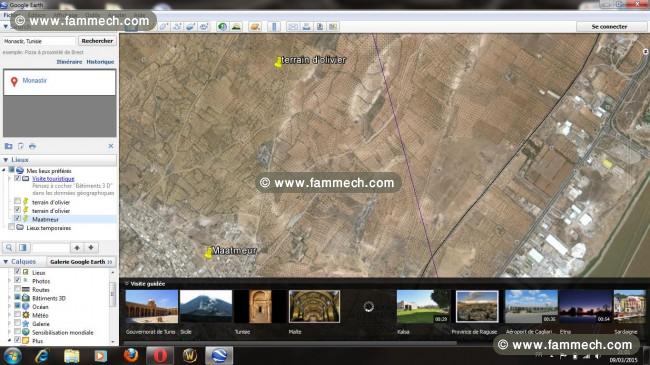650x365 pixels.
Task: Open Firefox from the Windows taskbar
Action: tap(131, 355)
